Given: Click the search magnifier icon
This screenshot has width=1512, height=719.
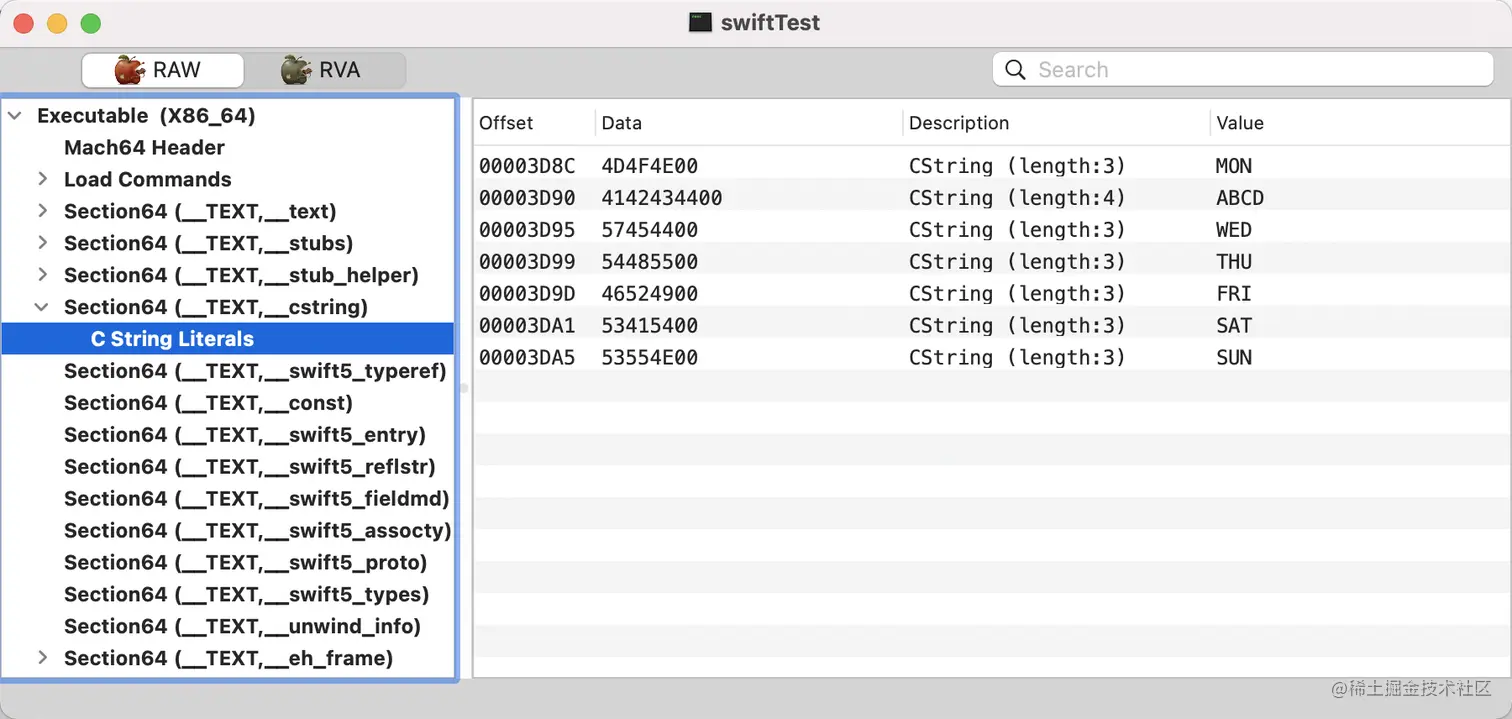Looking at the screenshot, I should 1015,70.
